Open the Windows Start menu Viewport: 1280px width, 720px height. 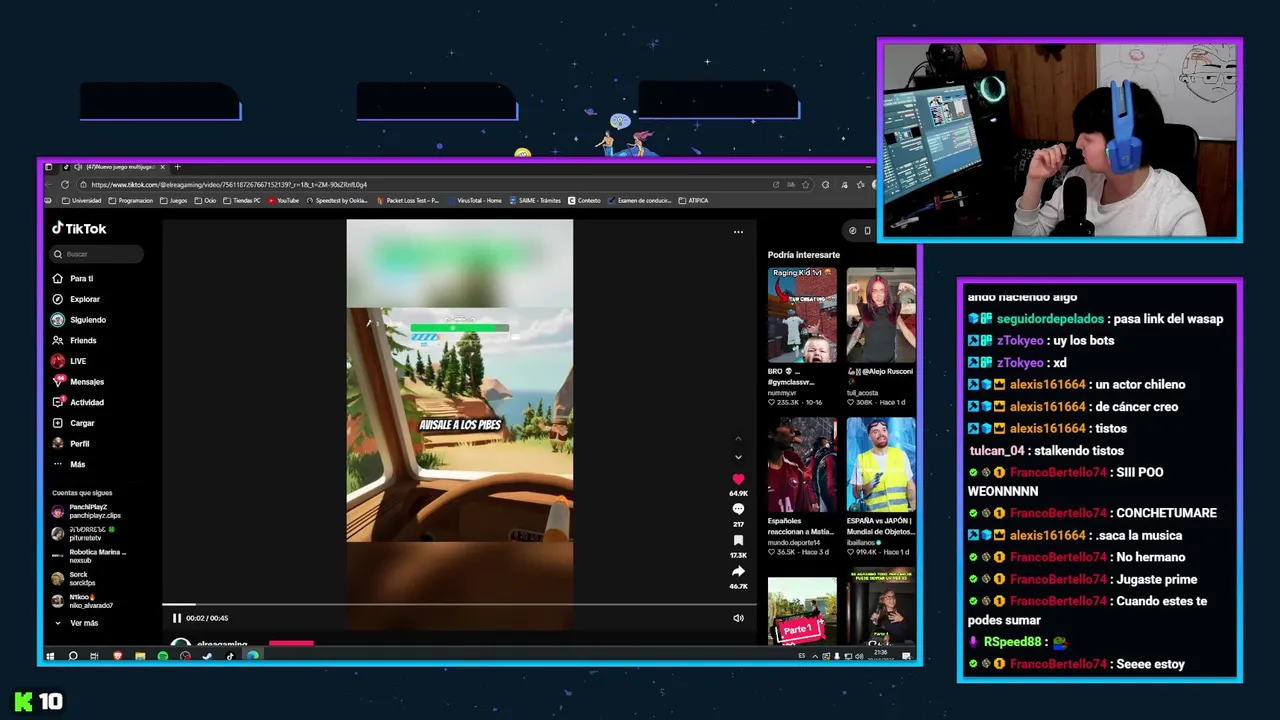pyautogui.click(x=51, y=656)
